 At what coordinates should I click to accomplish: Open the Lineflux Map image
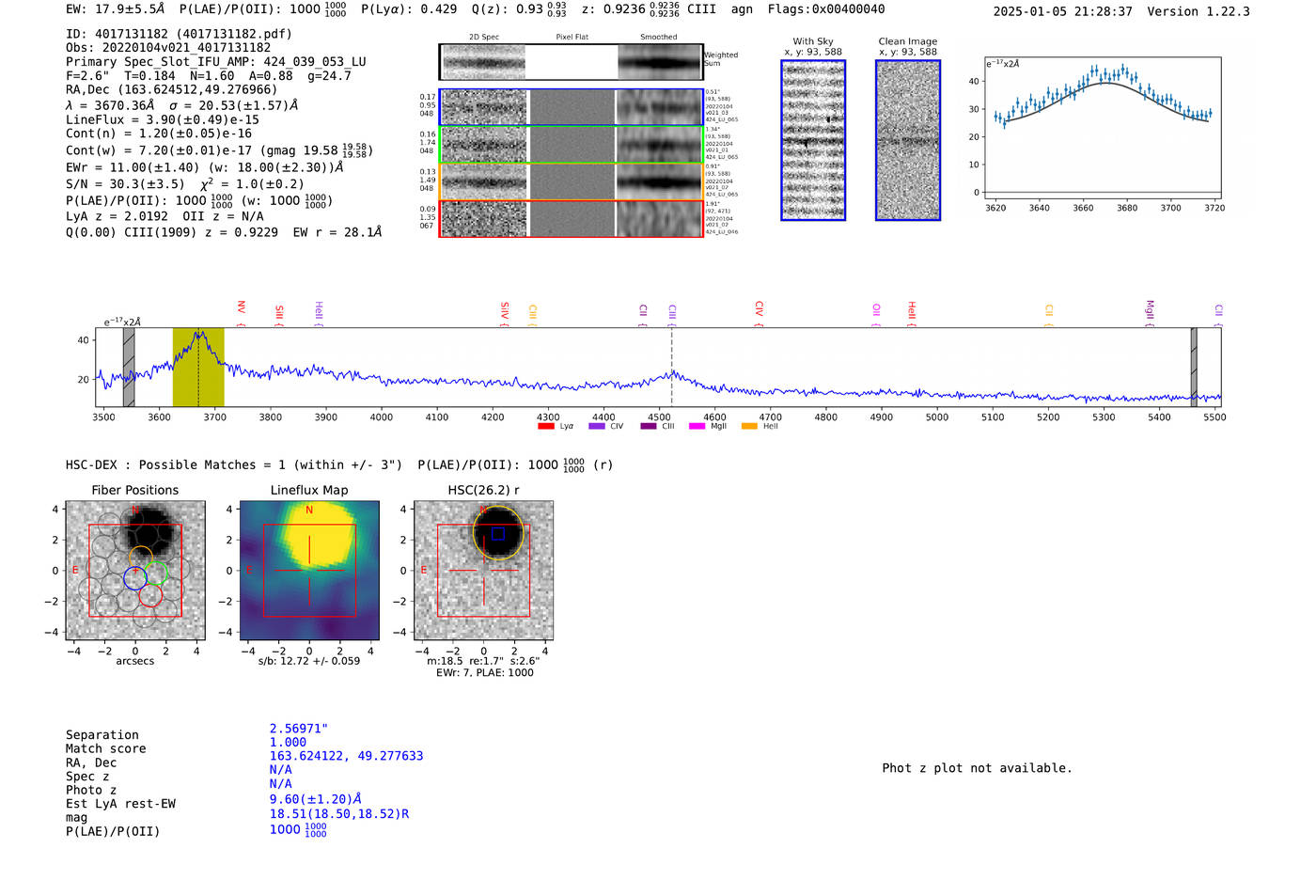[x=309, y=571]
